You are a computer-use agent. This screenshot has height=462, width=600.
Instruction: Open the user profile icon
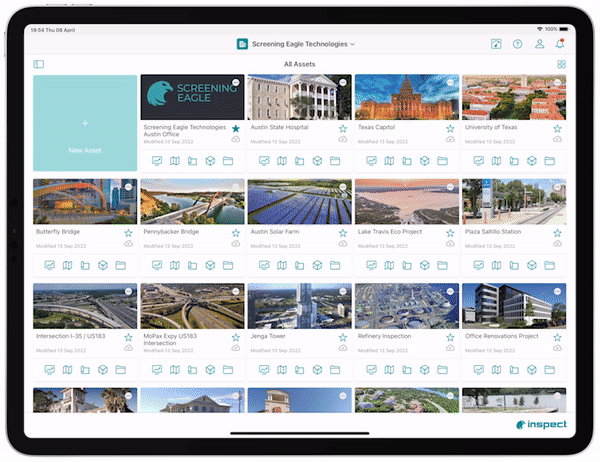click(540, 44)
